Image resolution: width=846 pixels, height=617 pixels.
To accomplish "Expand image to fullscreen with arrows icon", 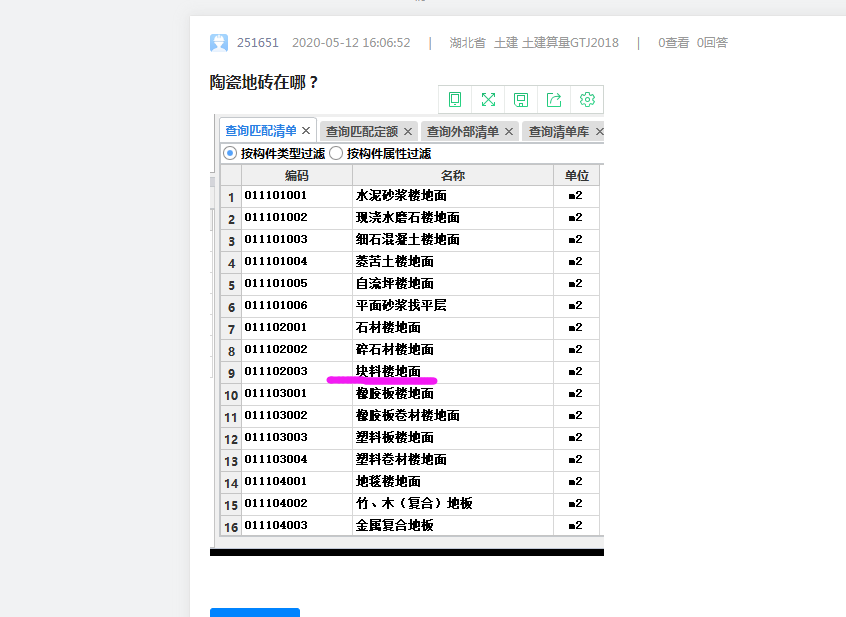I will tap(488, 100).
